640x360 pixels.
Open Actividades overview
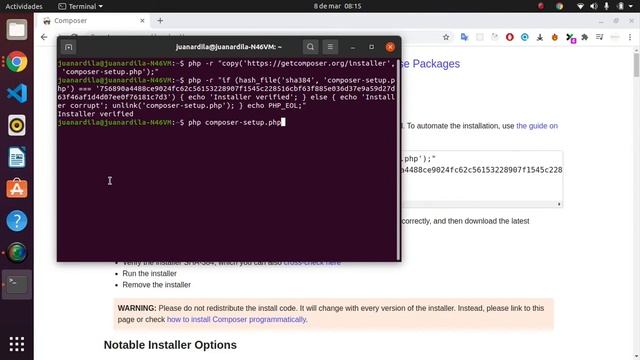tap(24, 6)
